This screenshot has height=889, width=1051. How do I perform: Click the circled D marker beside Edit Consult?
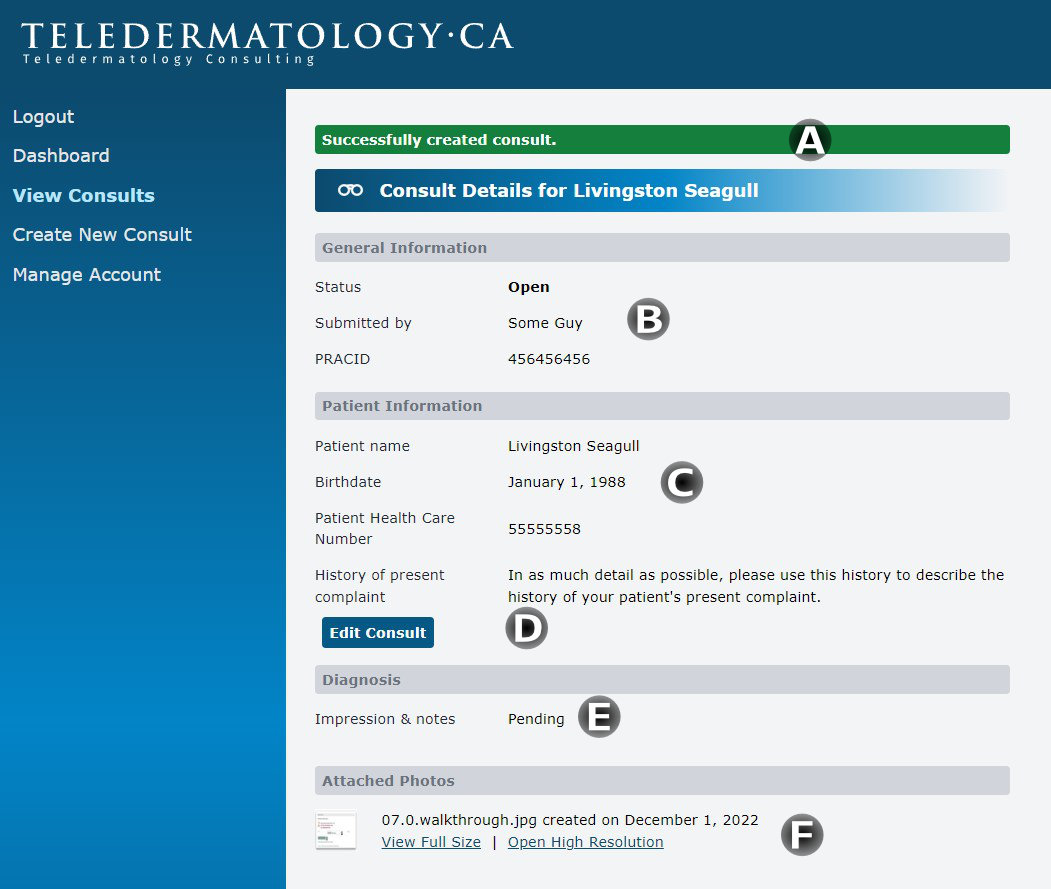tap(526, 629)
